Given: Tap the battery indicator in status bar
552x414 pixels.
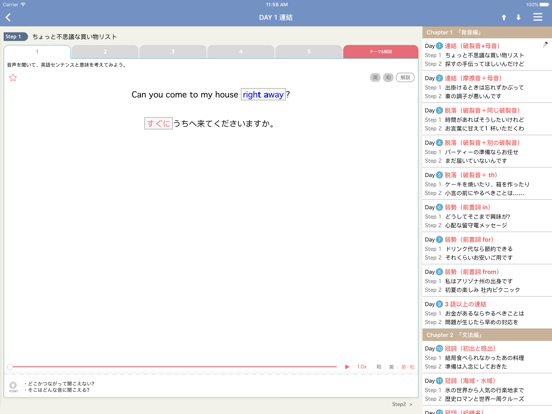Looking at the screenshot, I should point(544,5).
